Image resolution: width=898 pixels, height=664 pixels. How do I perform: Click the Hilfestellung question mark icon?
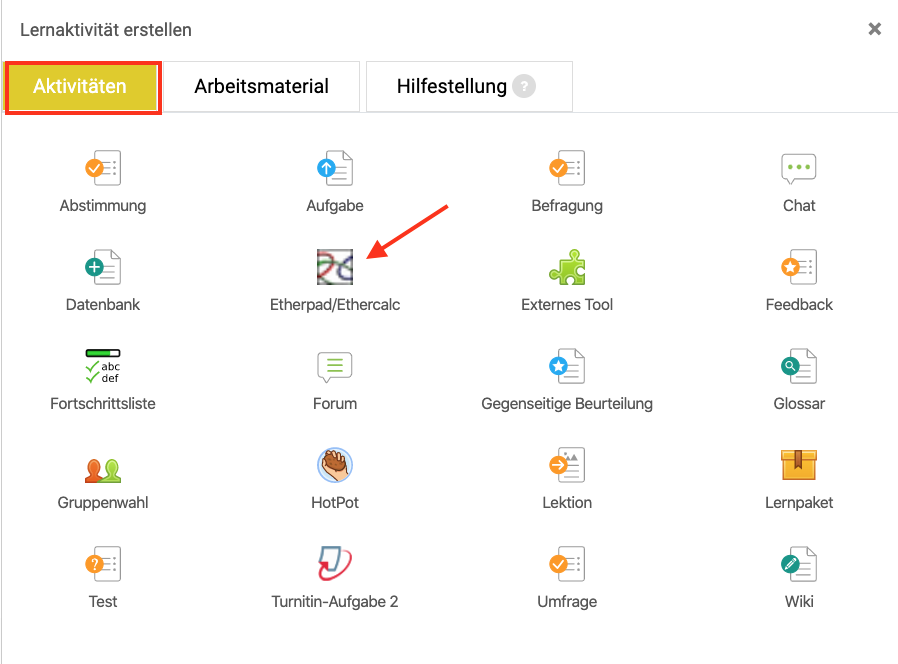point(524,87)
